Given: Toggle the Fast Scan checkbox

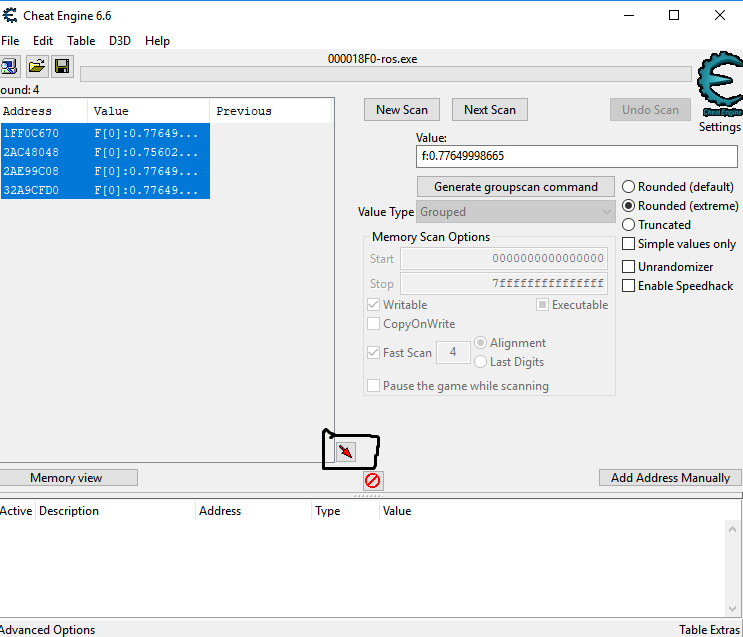Looking at the screenshot, I should (373, 353).
